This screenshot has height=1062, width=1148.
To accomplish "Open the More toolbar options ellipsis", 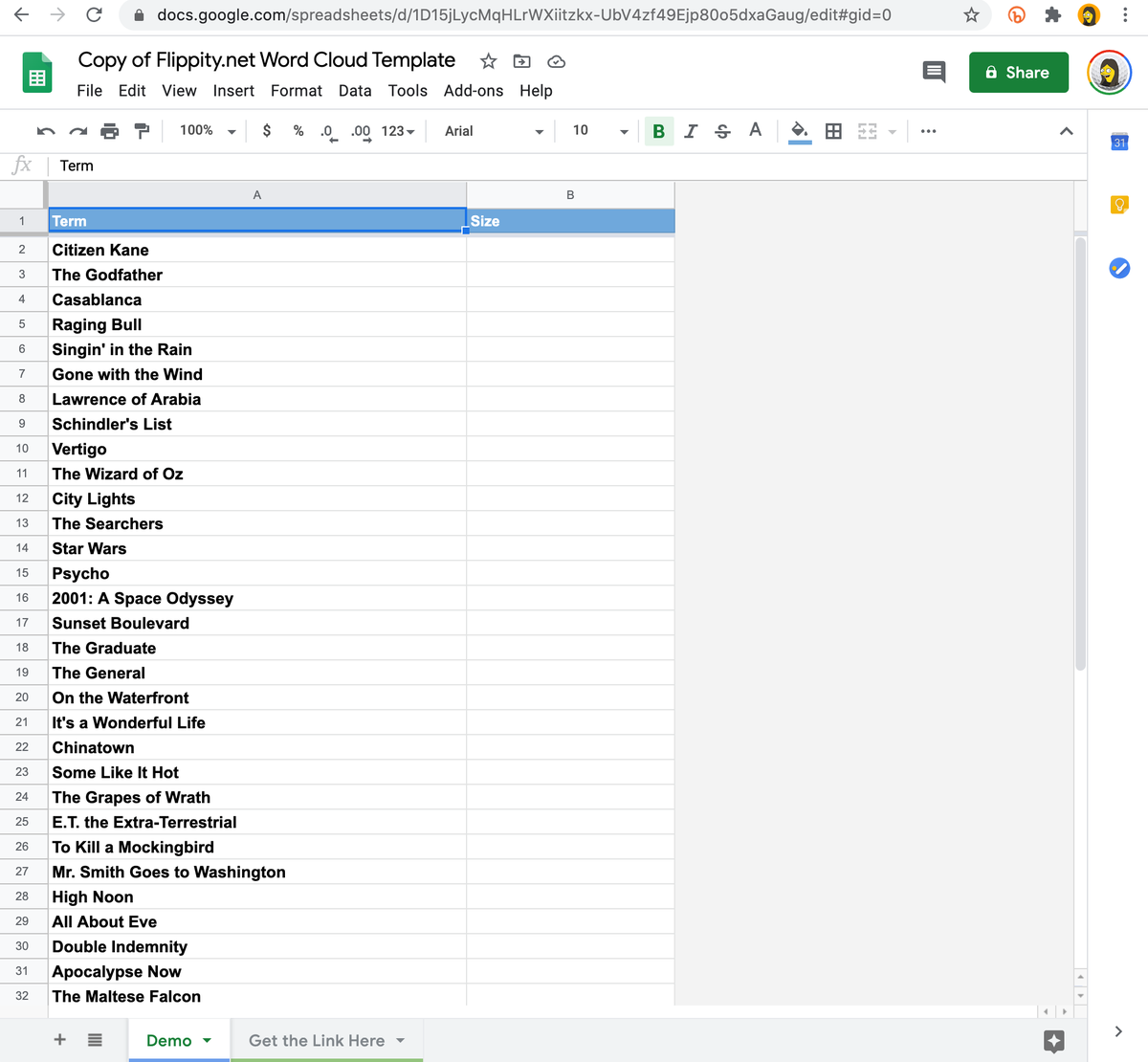I will (928, 131).
